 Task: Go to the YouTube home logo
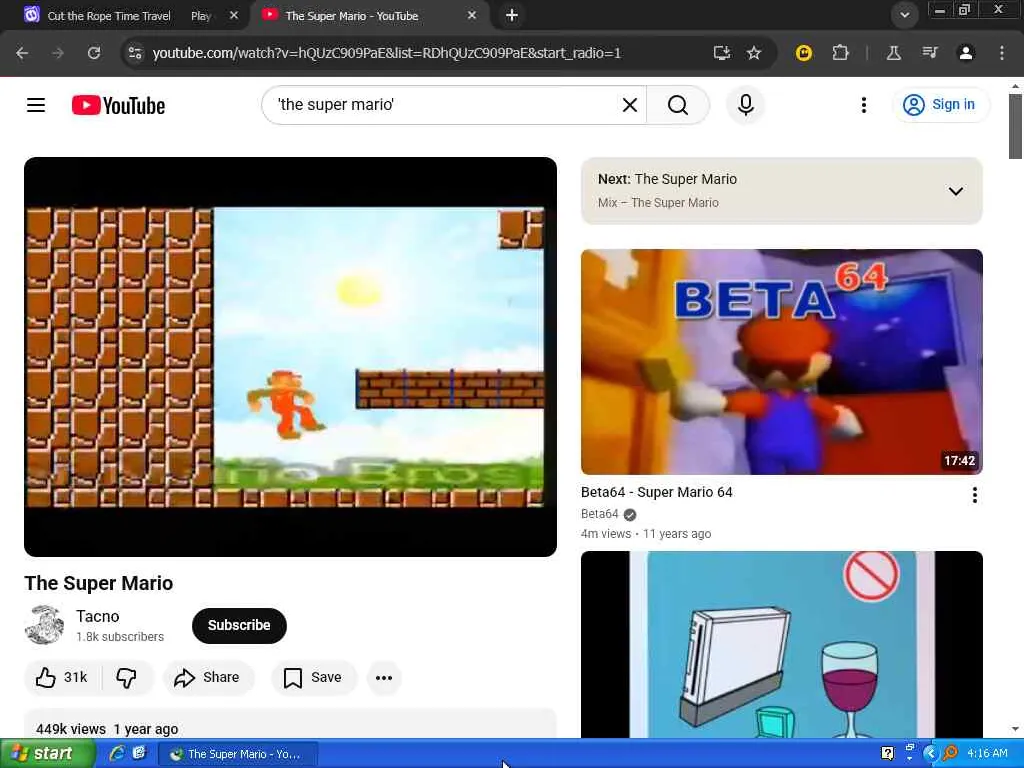pyautogui.click(x=118, y=105)
